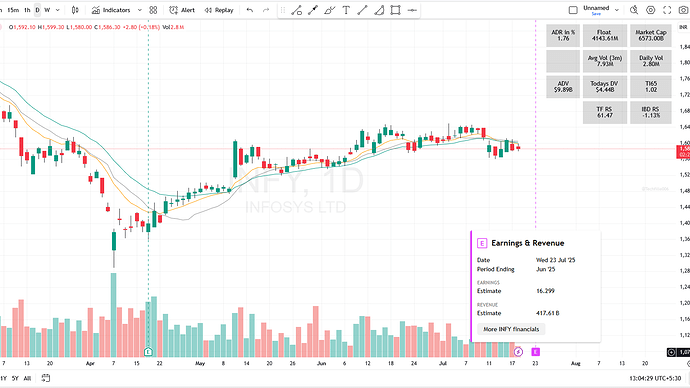
Task: Take a chart snapshot with camera icon
Action: pyautogui.click(x=684, y=10)
